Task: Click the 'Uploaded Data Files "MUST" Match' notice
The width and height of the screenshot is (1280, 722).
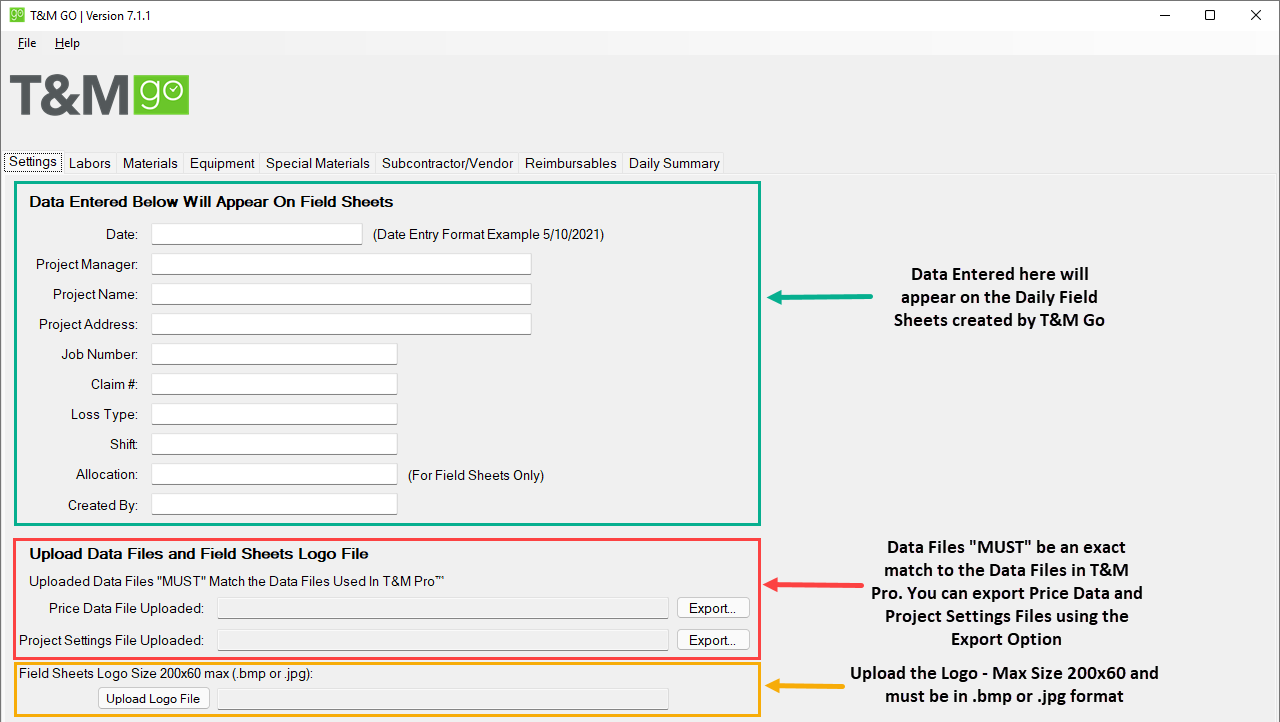Action: pyautogui.click(x=236, y=581)
